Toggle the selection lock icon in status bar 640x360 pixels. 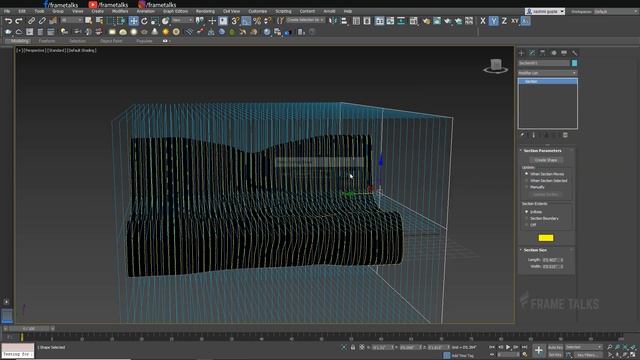tap(353, 347)
